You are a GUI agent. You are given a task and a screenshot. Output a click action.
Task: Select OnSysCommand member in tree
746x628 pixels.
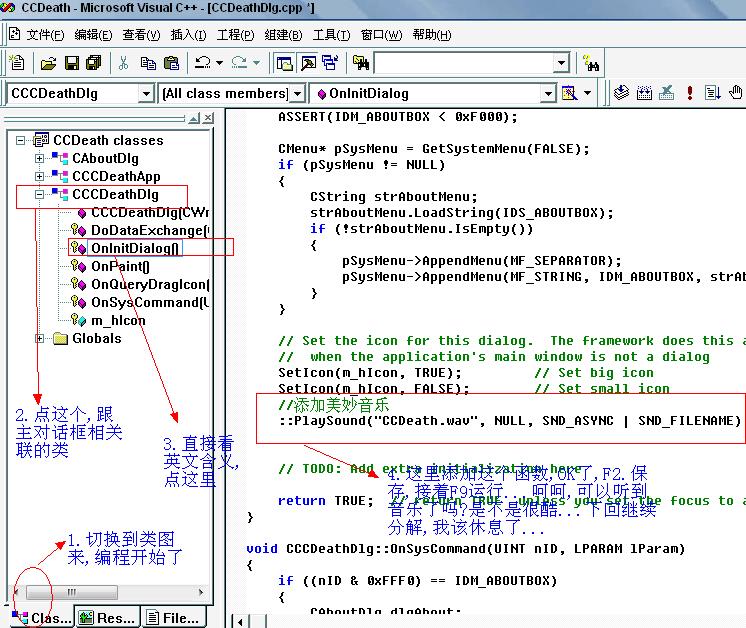[150, 303]
